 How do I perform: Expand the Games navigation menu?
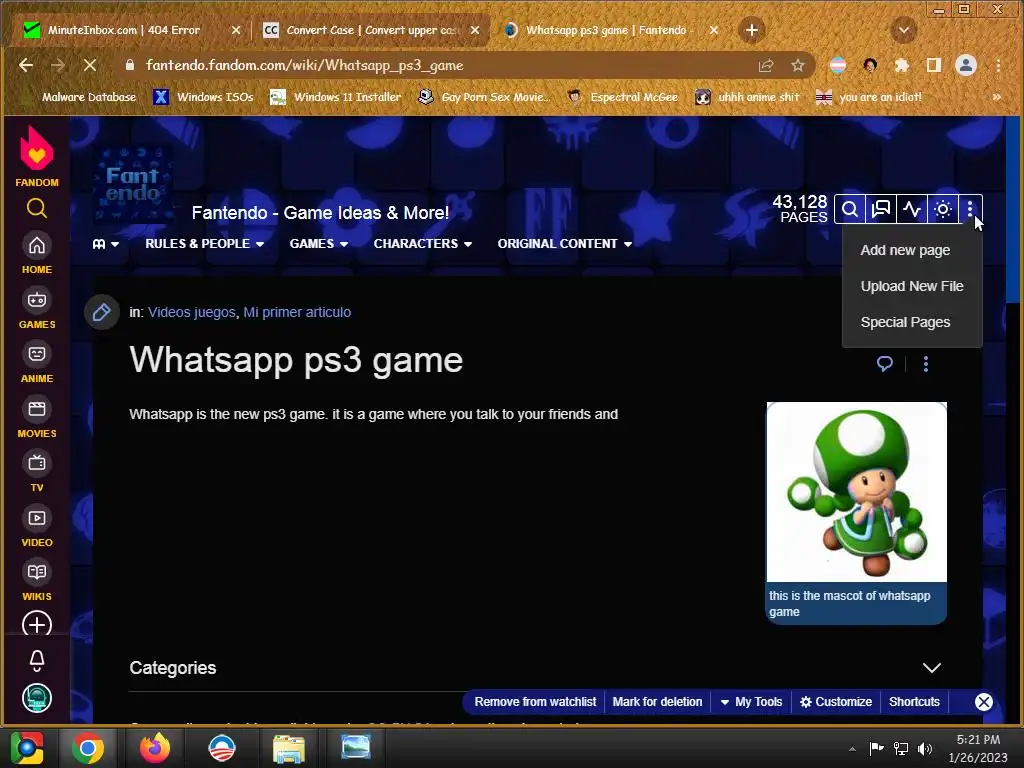click(319, 244)
